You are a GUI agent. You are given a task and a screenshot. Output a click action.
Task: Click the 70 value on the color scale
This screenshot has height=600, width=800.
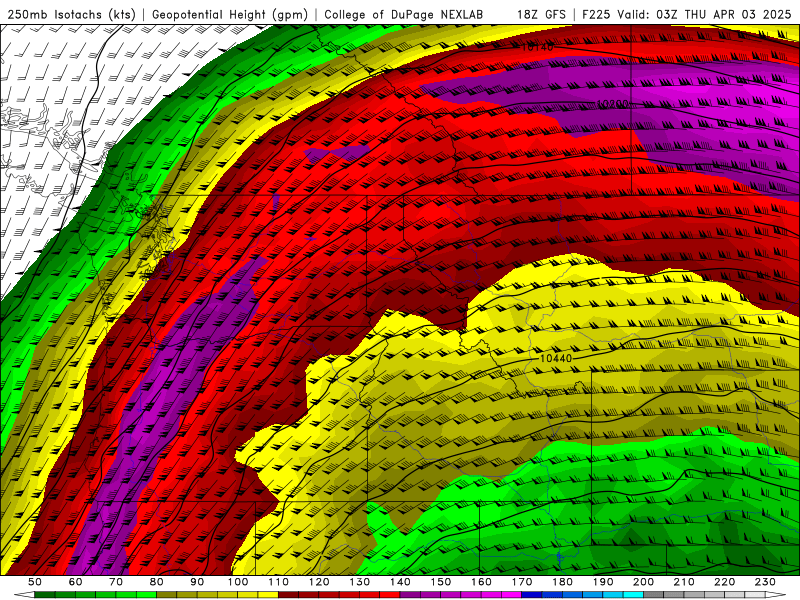(116, 582)
